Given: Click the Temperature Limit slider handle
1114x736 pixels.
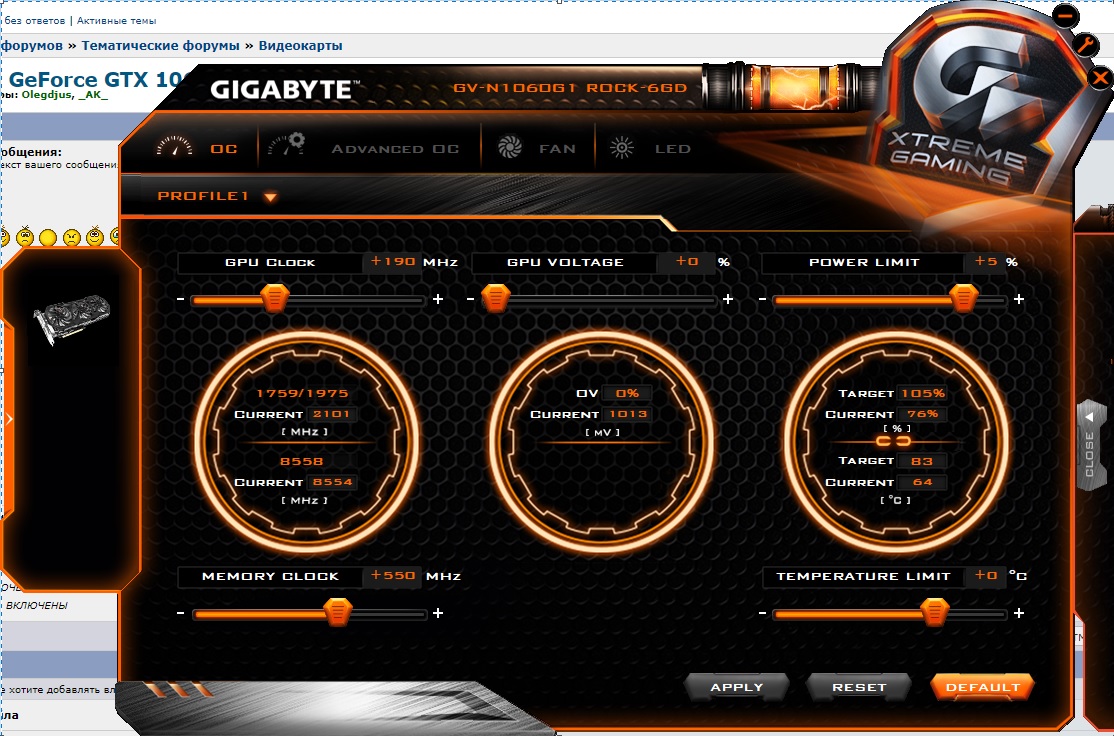Looking at the screenshot, I should pyautogui.click(x=934, y=612).
